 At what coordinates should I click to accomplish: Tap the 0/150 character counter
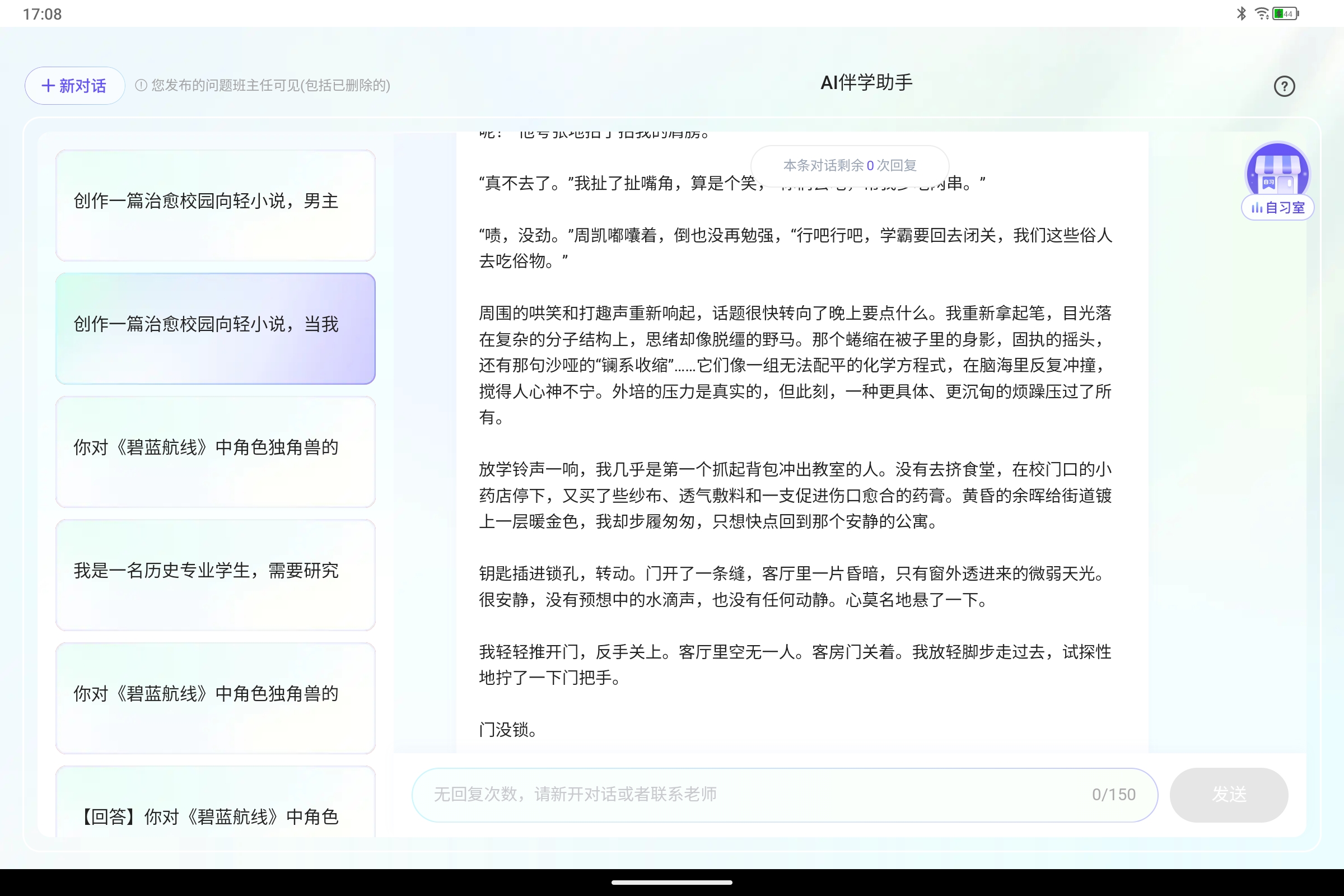(x=1113, y=795)
